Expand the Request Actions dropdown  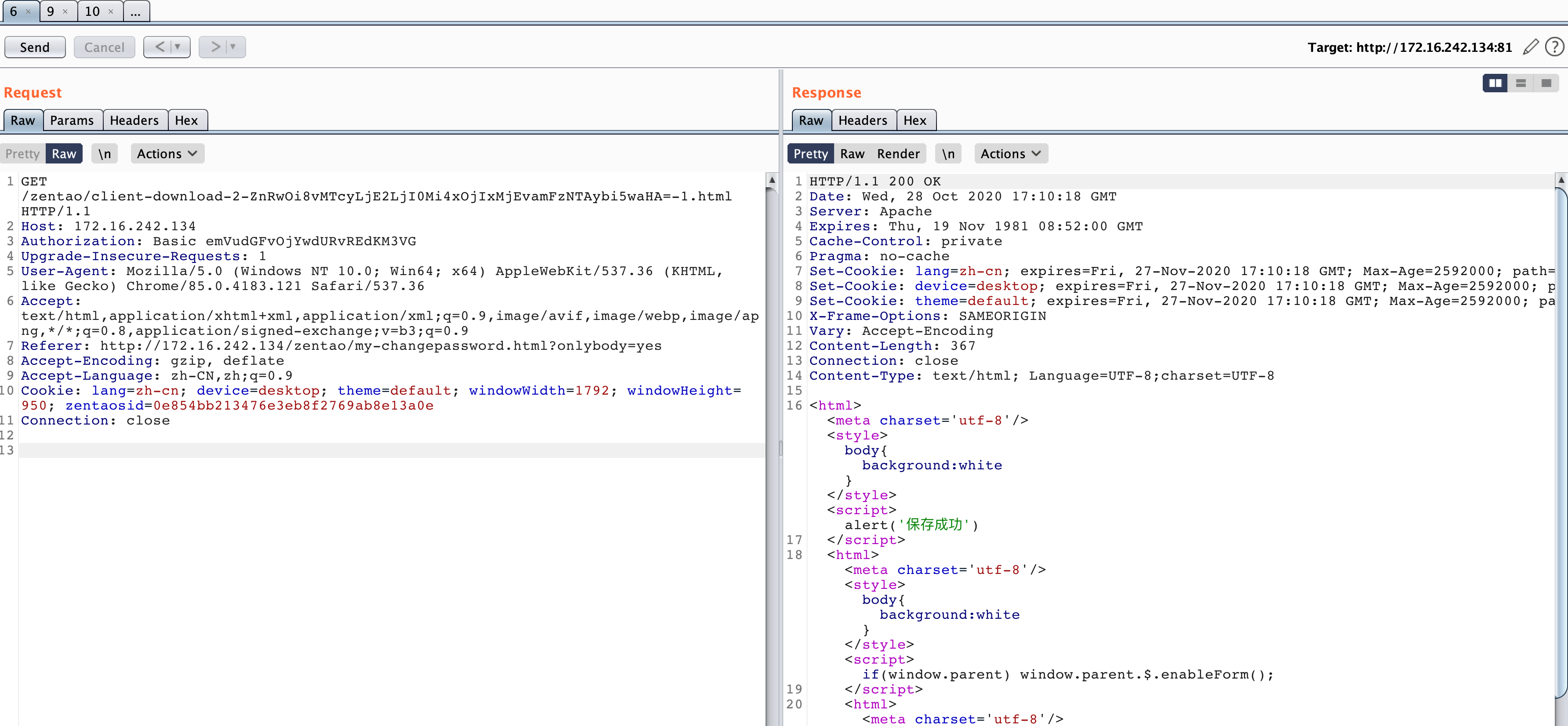[x=167, y=153]
